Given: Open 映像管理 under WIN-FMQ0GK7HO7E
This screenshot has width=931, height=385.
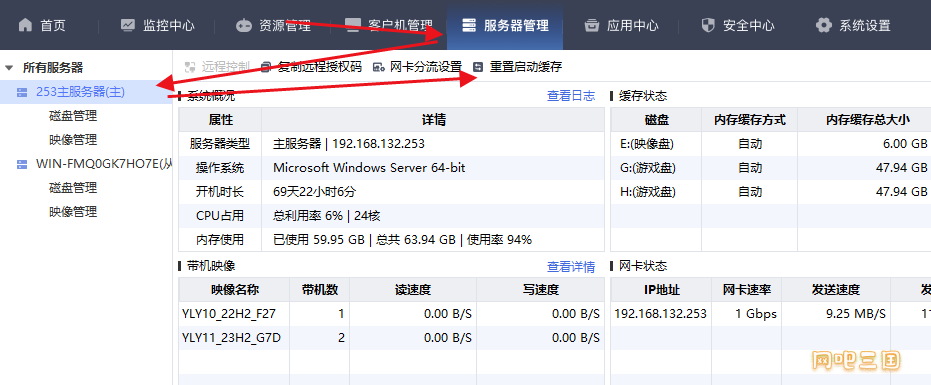Looking at the screenshot, I should [x=73, y=212].
